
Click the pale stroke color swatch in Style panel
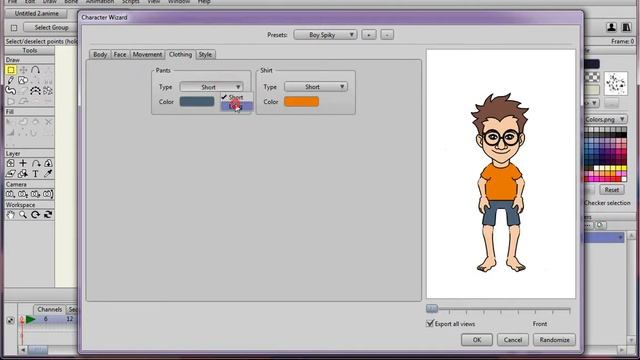tap(592, 90)
